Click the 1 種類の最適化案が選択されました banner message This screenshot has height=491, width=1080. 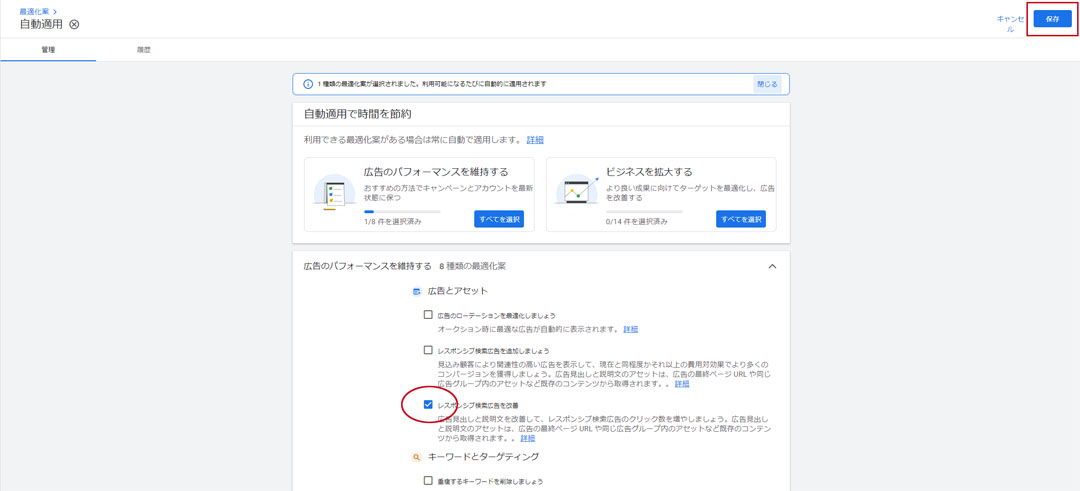pyautogui.click(x=431, y=84)
